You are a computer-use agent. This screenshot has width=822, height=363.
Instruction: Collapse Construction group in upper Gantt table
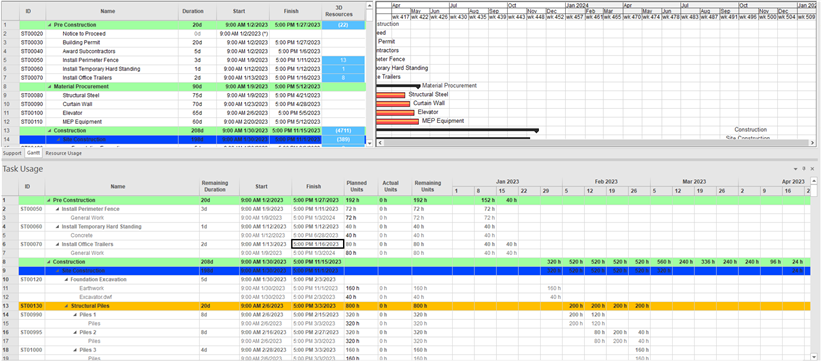point(49,131)
